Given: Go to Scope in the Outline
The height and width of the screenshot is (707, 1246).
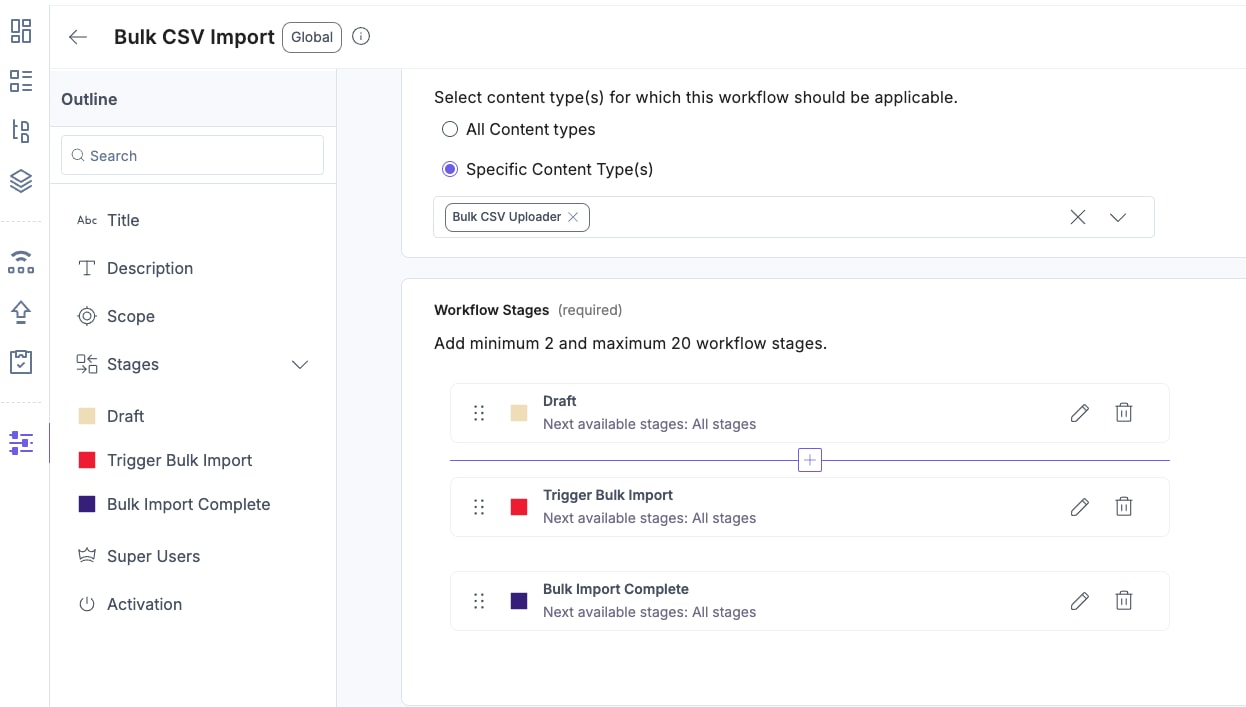Looking at the screenshot, I should (130, 316).
